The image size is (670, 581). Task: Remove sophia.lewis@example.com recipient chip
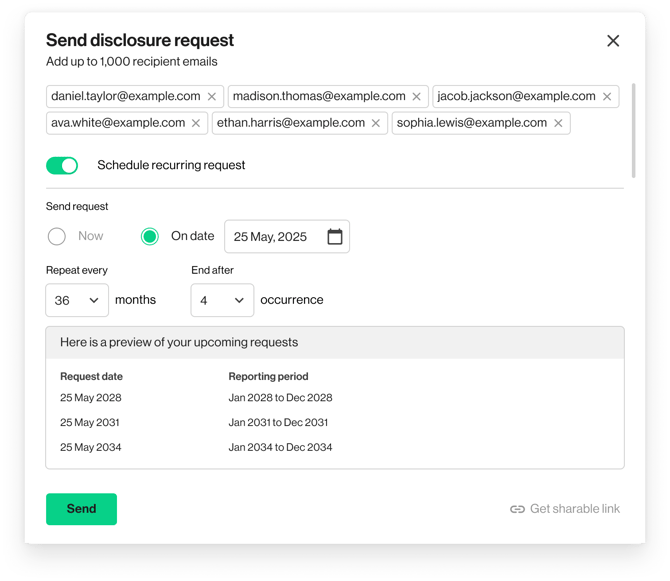click(558, 123)
